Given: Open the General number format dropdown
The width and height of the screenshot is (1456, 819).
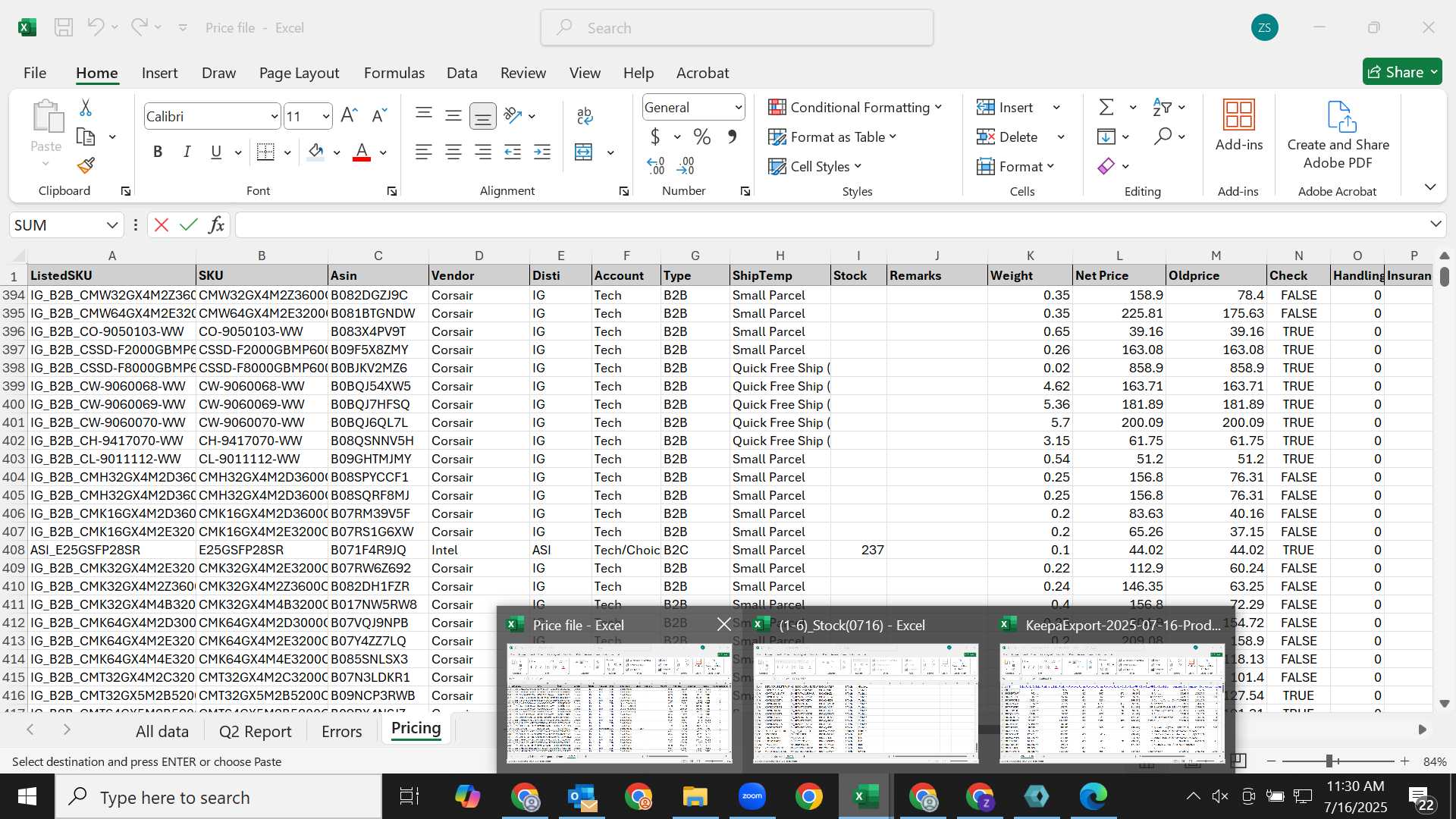Looking at the screenshot, I should click(737, 108).
